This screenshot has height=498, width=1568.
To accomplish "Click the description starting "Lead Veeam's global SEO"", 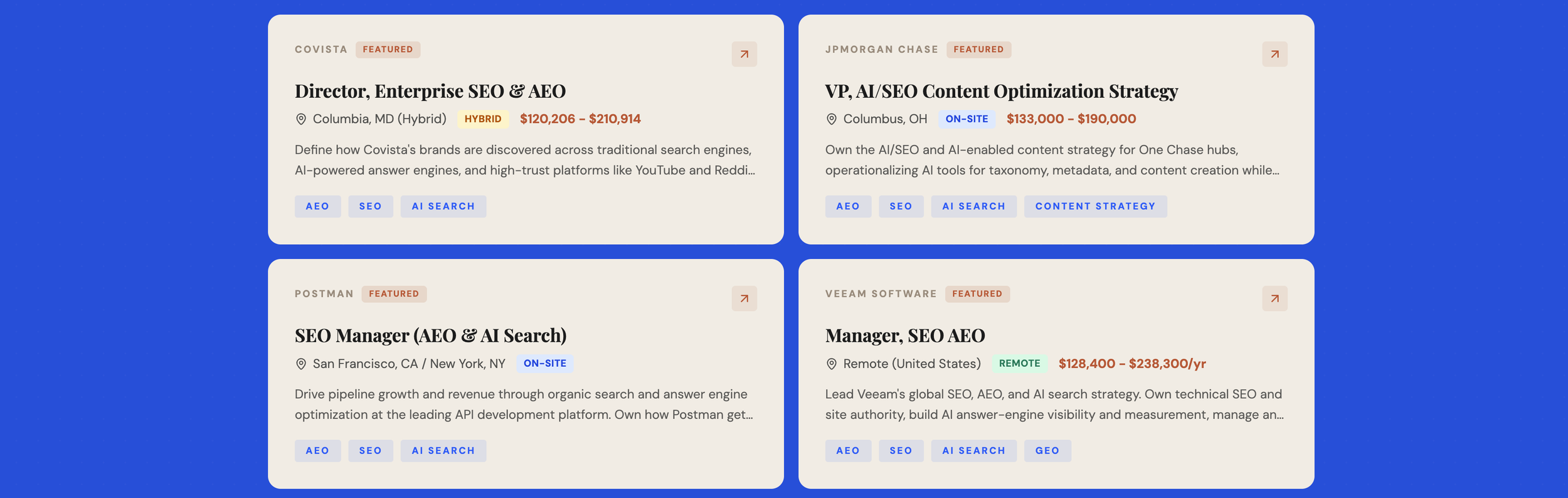I will [x=1054, y=405].
